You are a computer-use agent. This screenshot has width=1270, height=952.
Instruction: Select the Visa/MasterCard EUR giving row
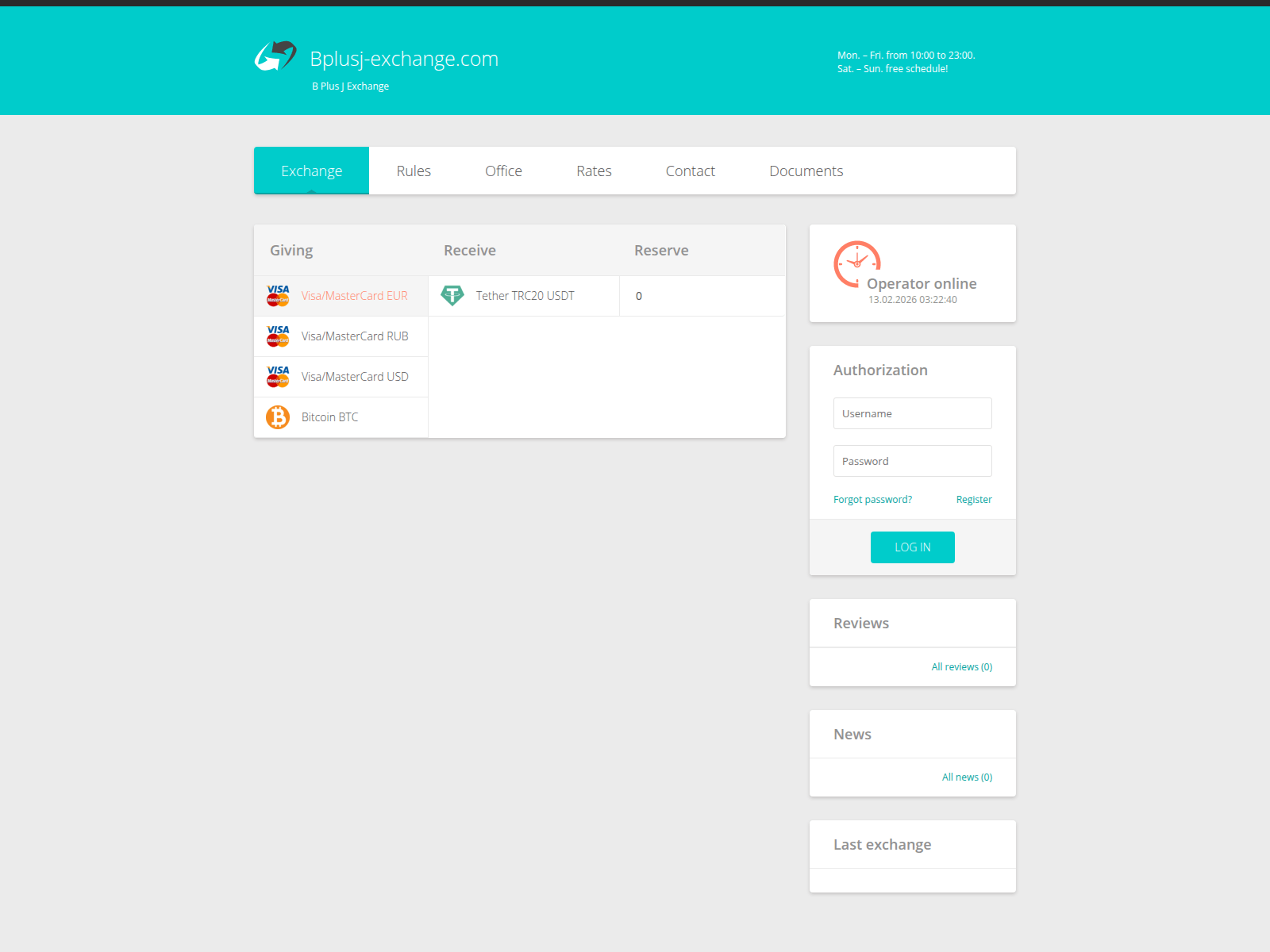354,295
